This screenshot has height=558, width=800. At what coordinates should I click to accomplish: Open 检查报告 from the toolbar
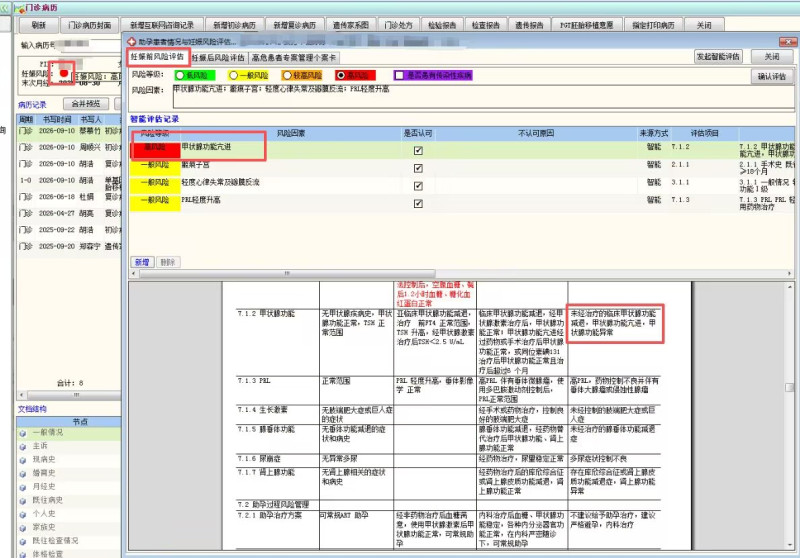pos(486,25)
